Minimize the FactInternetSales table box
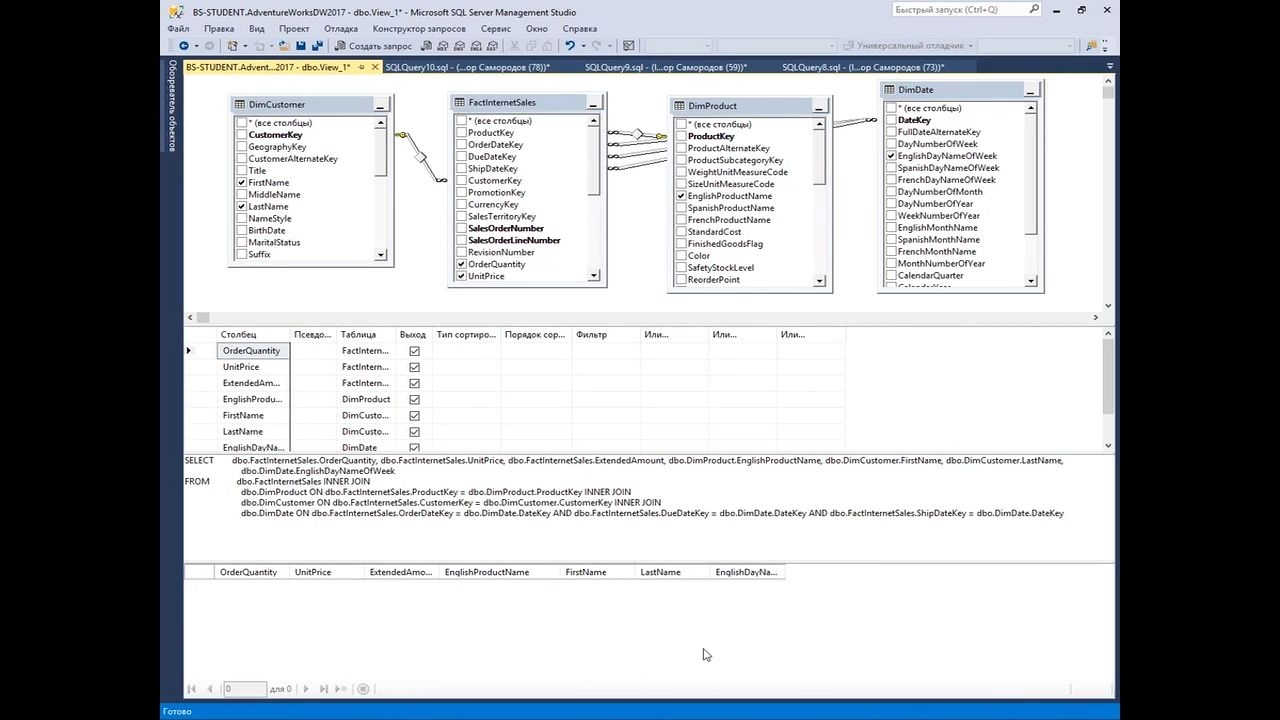This screenshot has height=720, width=1280. (x=593, y=103)
